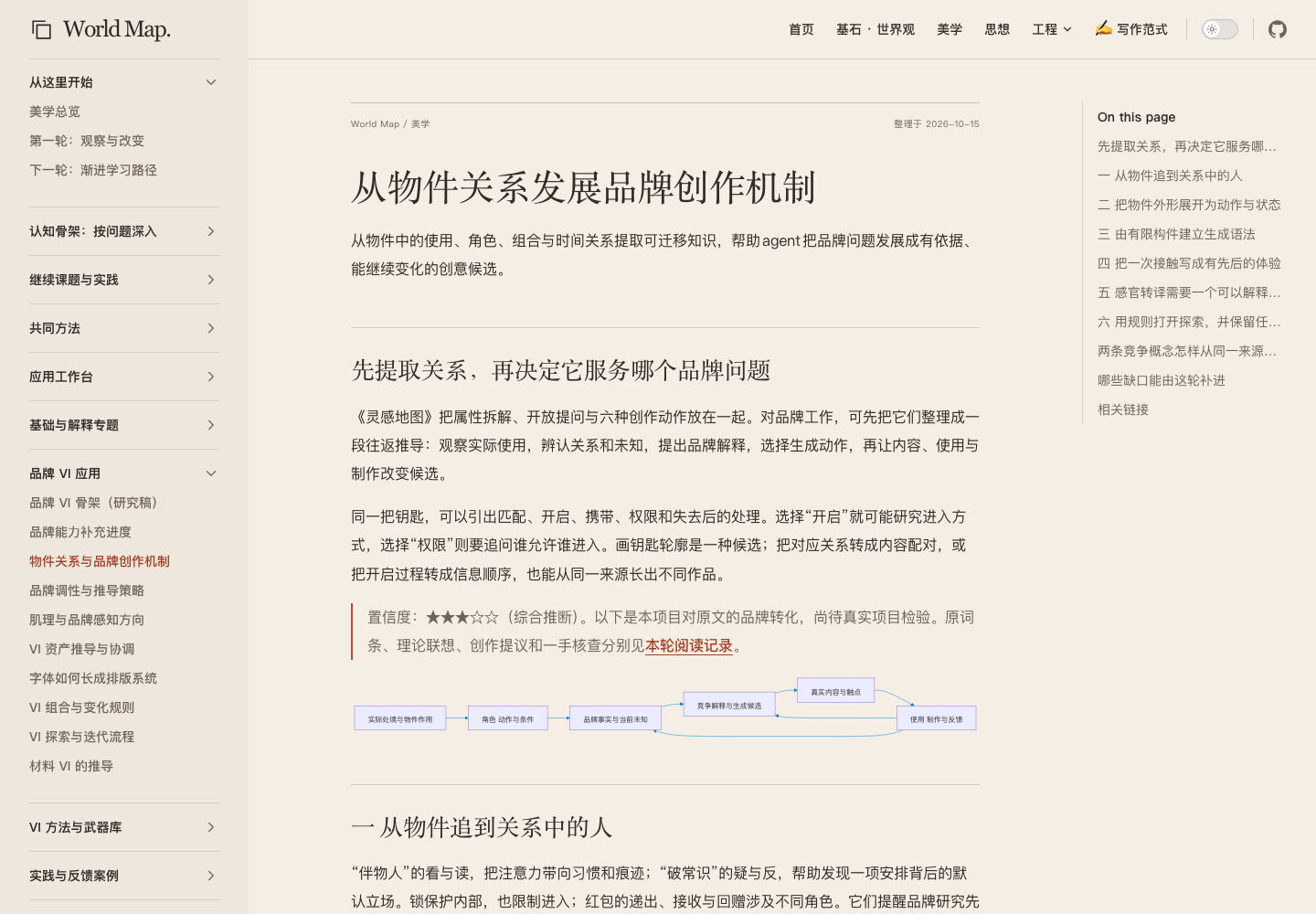
Task: Open the GitHub repository icon
Action: [x=1278, y=29]
